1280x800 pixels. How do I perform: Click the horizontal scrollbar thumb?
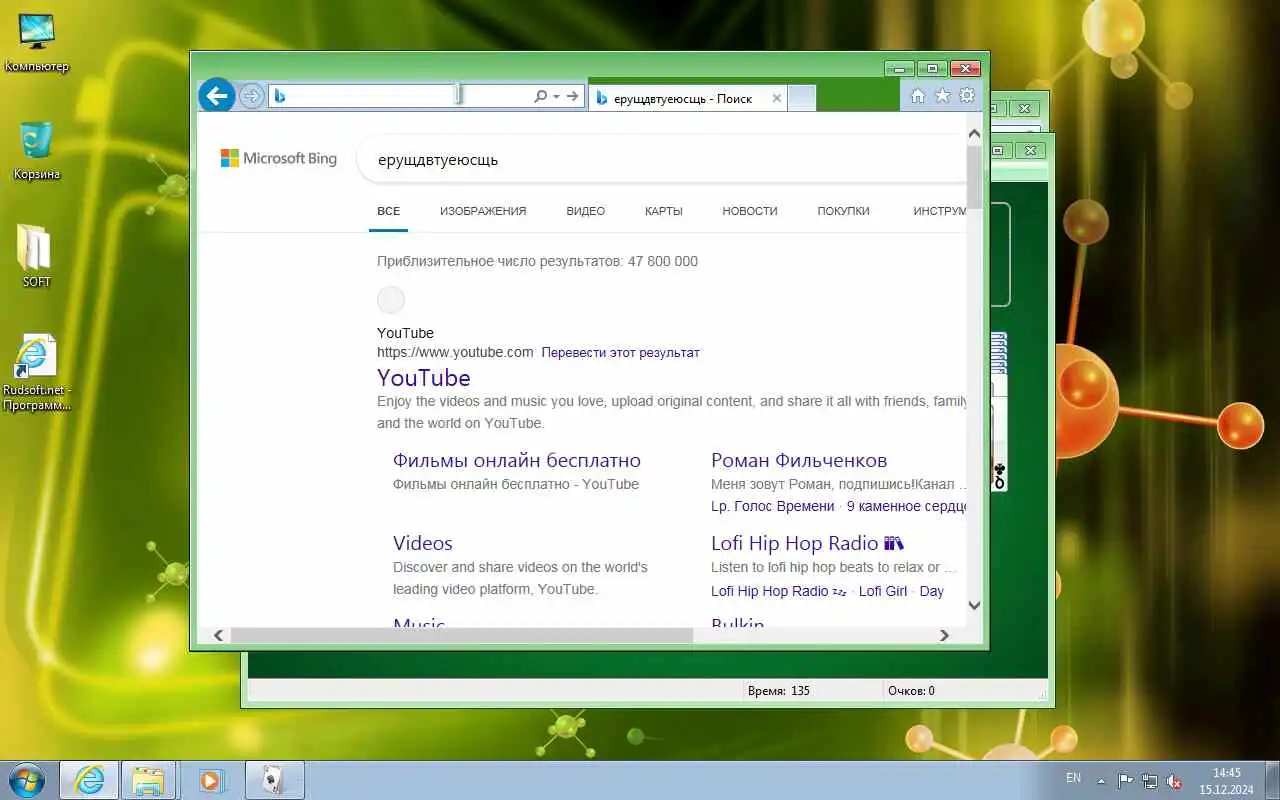(x=461, y=635)
